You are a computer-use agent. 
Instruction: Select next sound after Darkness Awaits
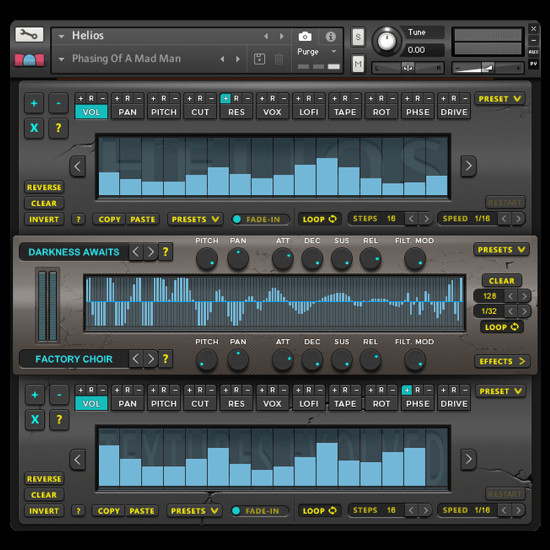[x=151, y=252]
